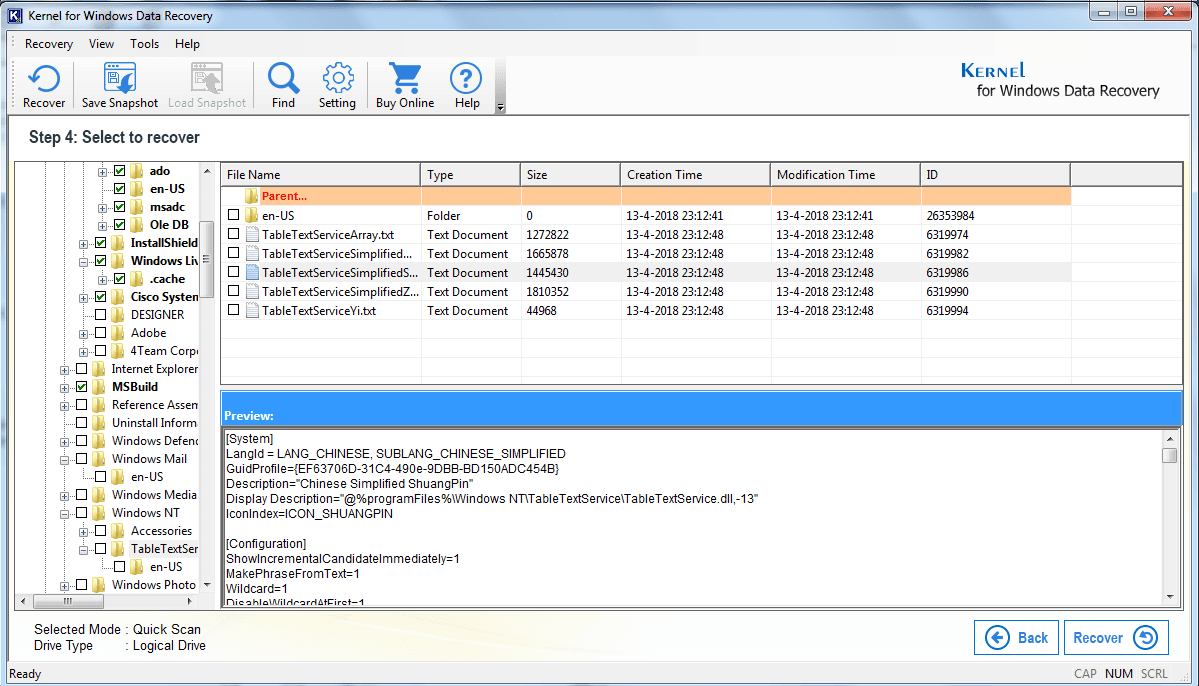Open the Find magnifier tool

[283, 79]
